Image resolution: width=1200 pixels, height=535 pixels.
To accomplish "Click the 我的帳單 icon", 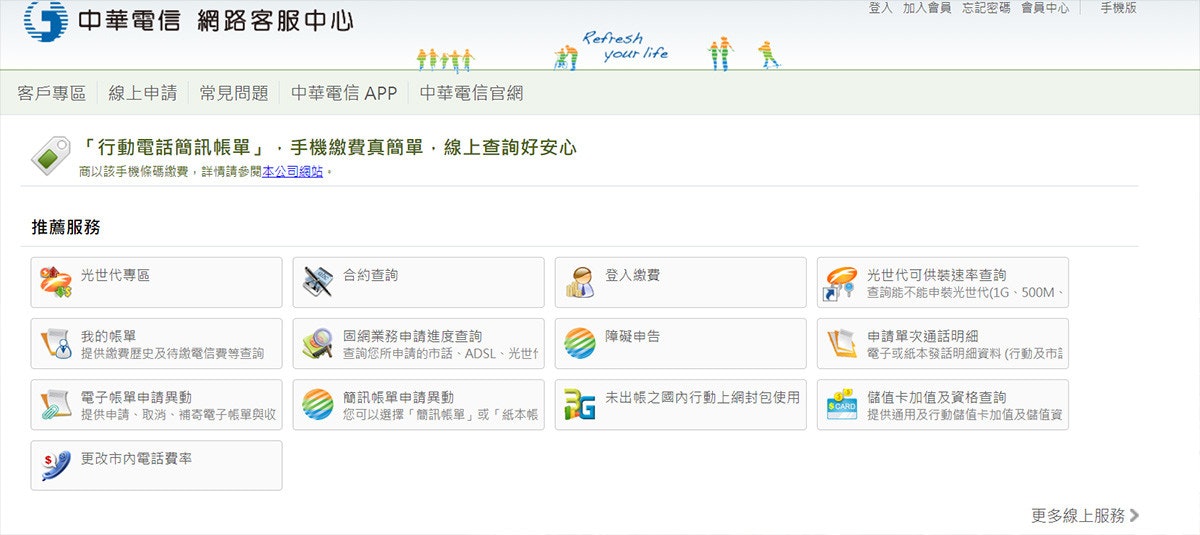I will coord(56,344).
